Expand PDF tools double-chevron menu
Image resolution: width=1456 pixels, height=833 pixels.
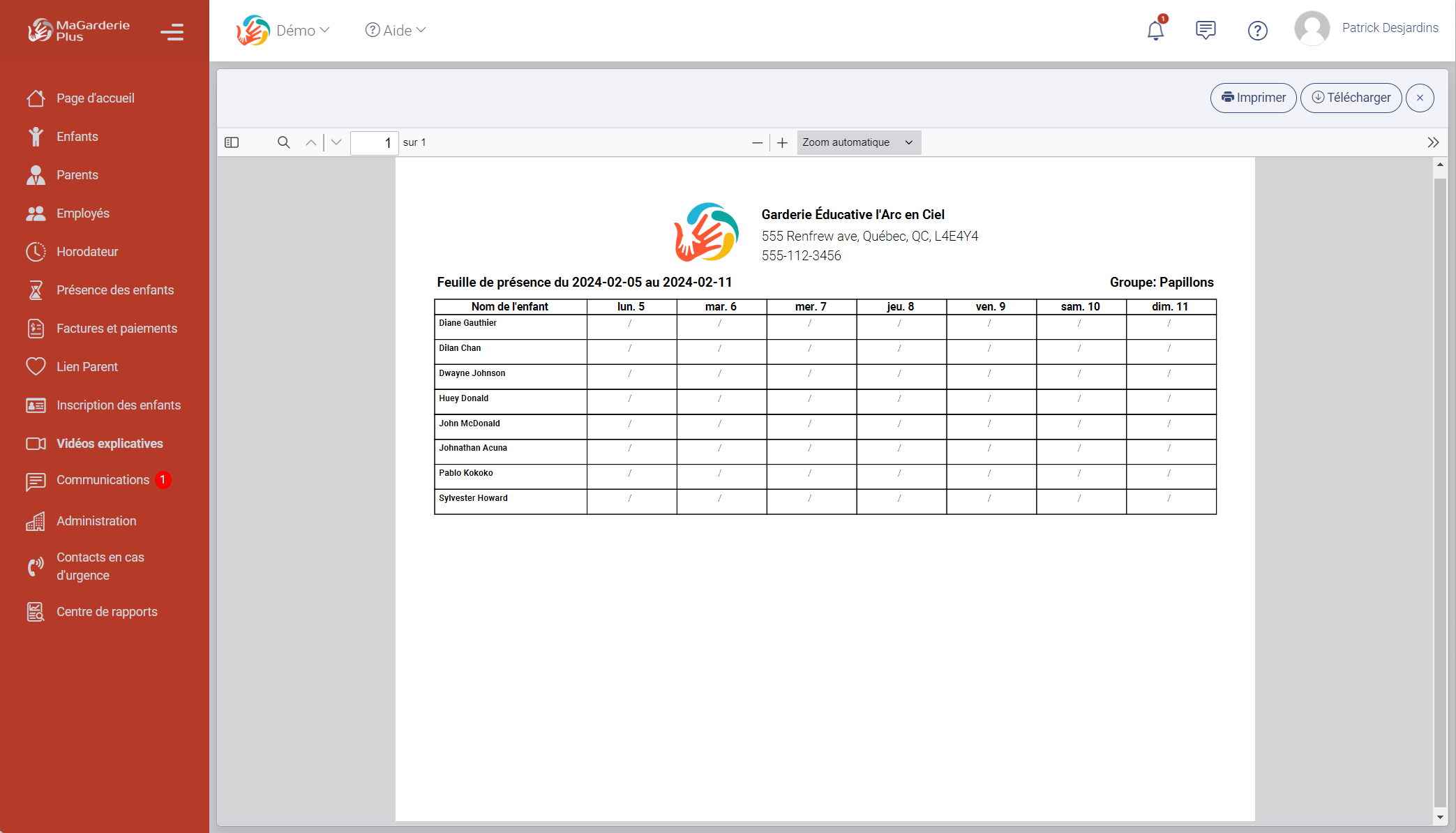click(1433, 142)
